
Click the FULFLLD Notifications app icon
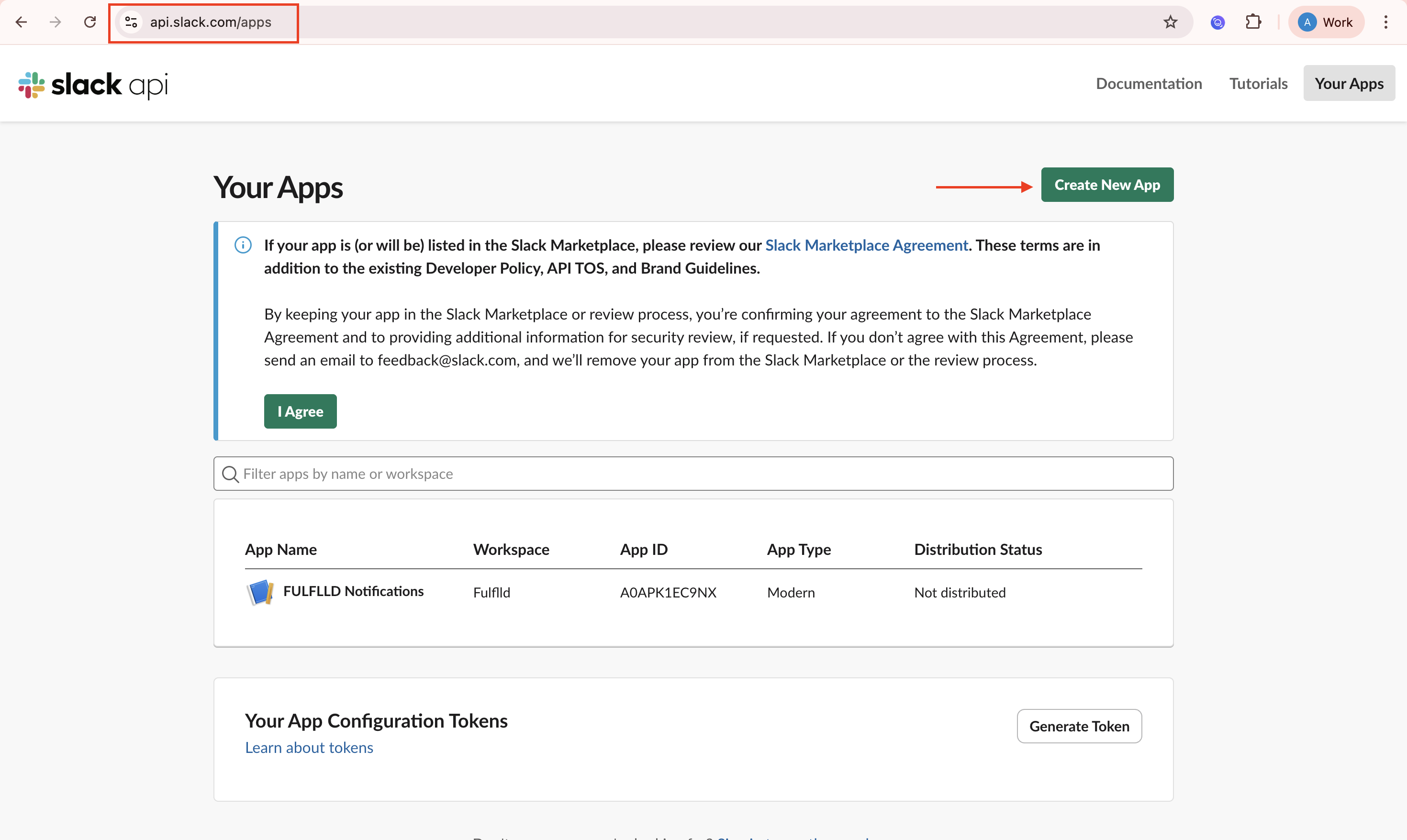260,592
